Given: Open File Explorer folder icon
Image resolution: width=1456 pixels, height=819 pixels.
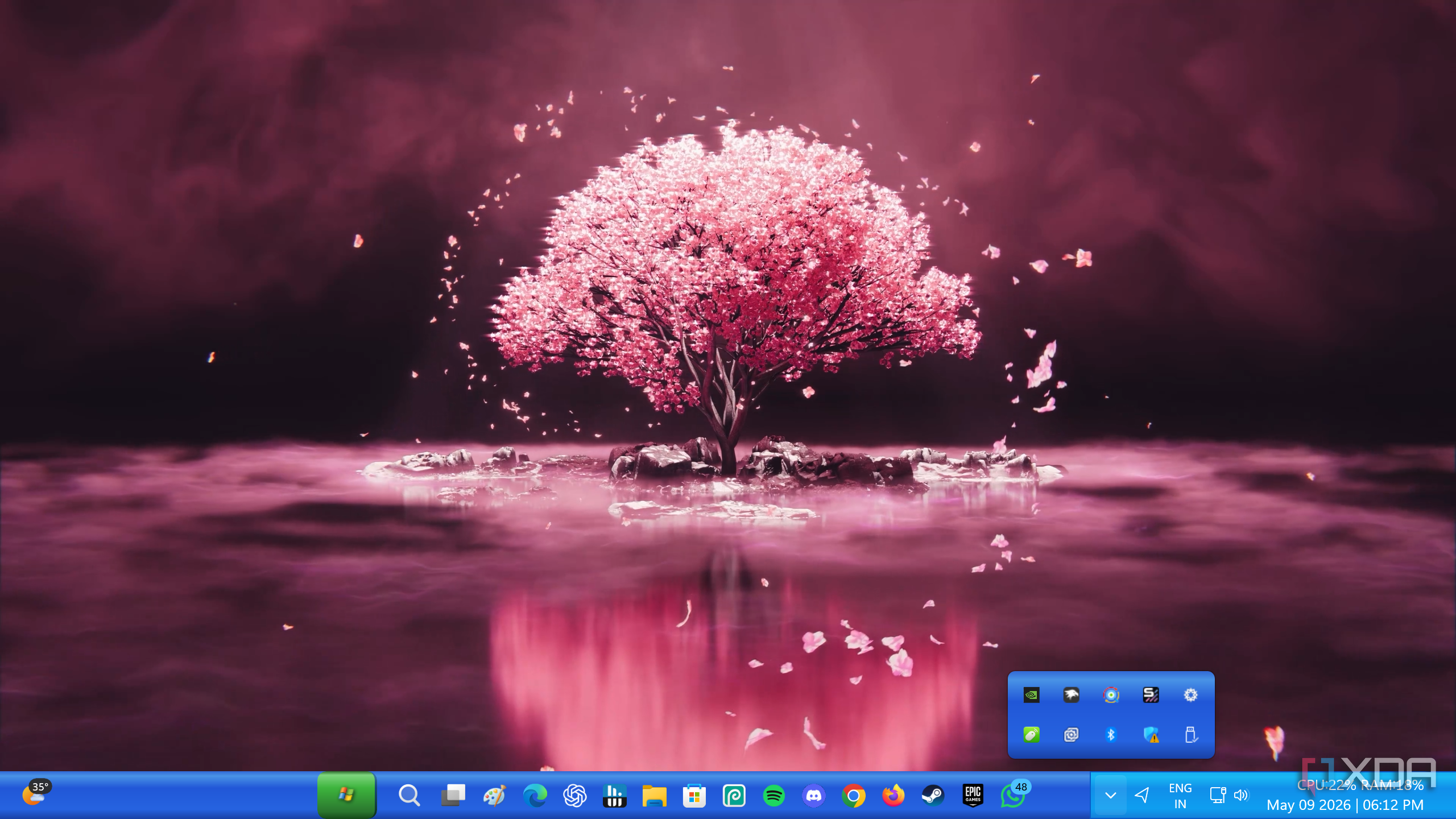Looking at the screenshot, I should pyautogui.click(x=654, y=795).
